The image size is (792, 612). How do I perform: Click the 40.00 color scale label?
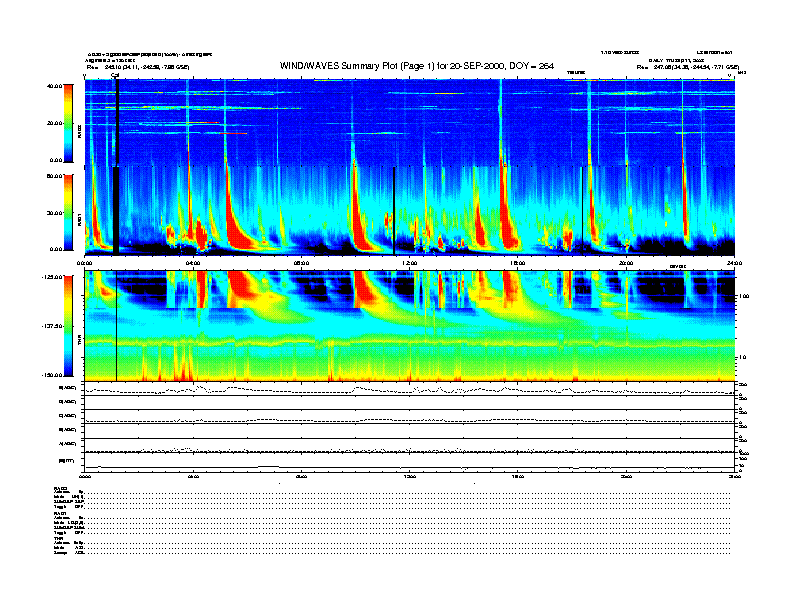click(x=55, y=86)
